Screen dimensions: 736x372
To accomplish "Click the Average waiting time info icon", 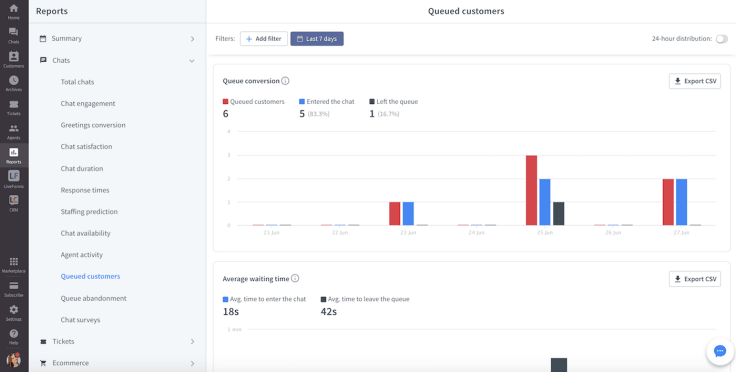I will coord(295,278).
